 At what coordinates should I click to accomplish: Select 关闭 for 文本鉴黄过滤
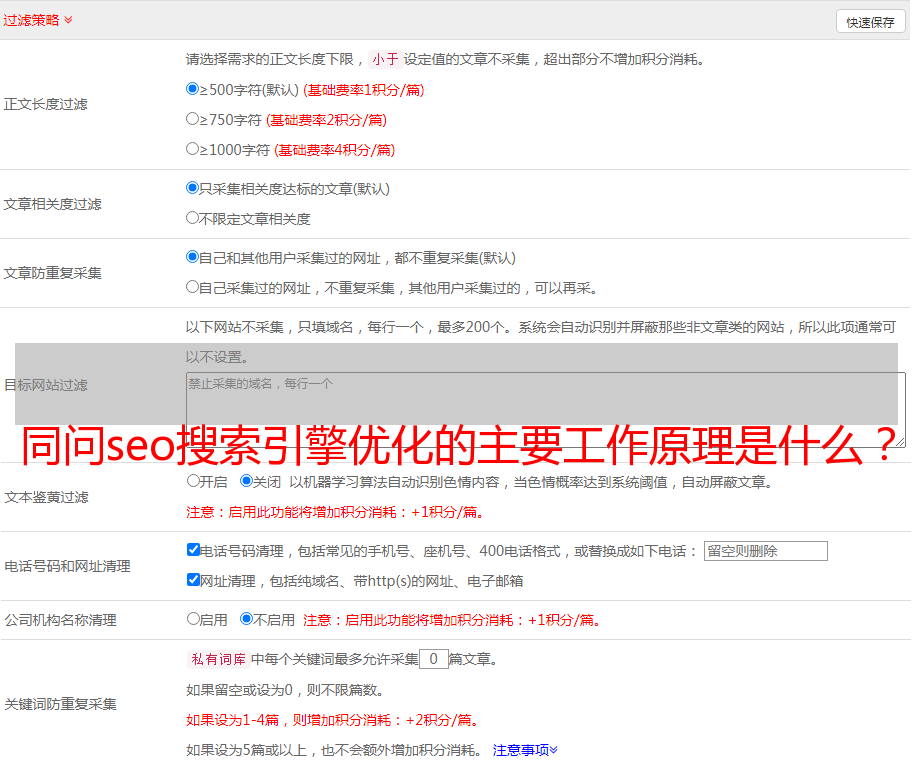(x=246, y=481)
